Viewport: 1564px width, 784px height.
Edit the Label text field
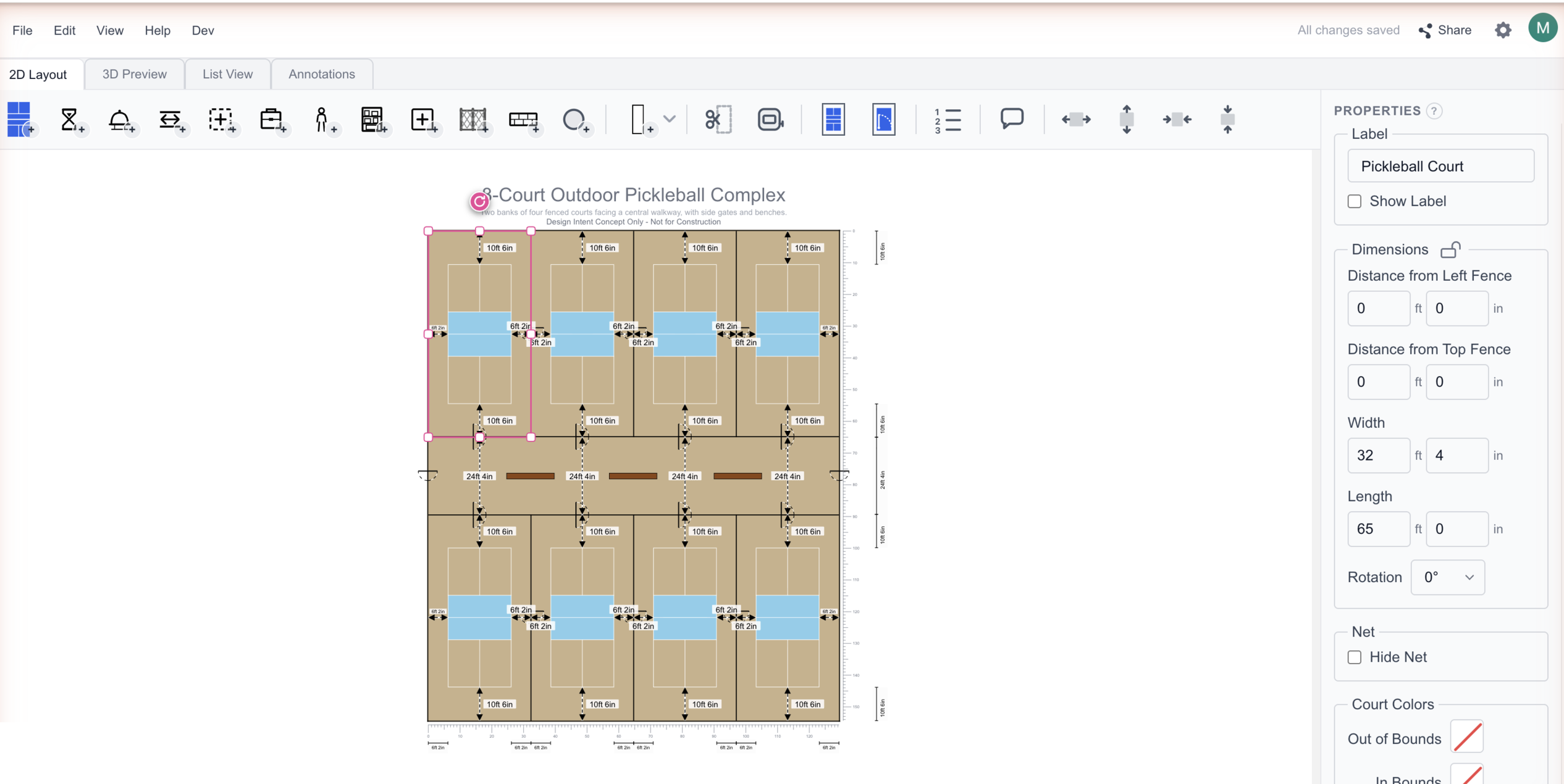coord(1440,165)
